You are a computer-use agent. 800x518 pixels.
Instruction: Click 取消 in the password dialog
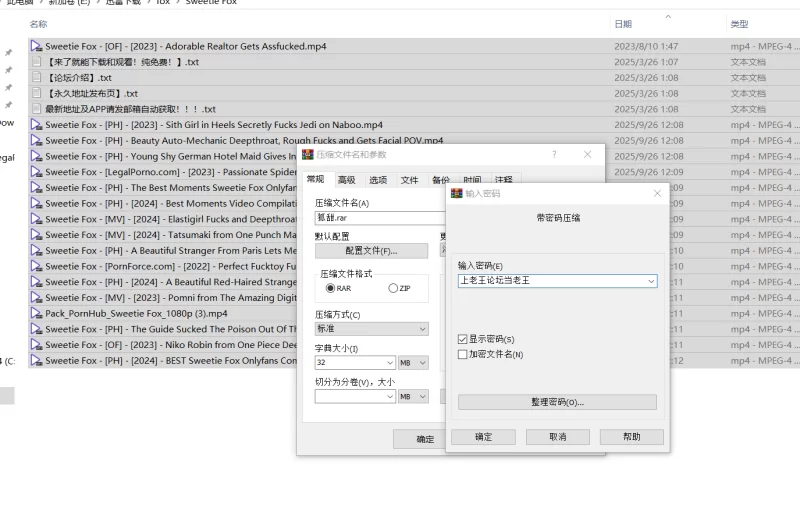[x=557, y=437]
